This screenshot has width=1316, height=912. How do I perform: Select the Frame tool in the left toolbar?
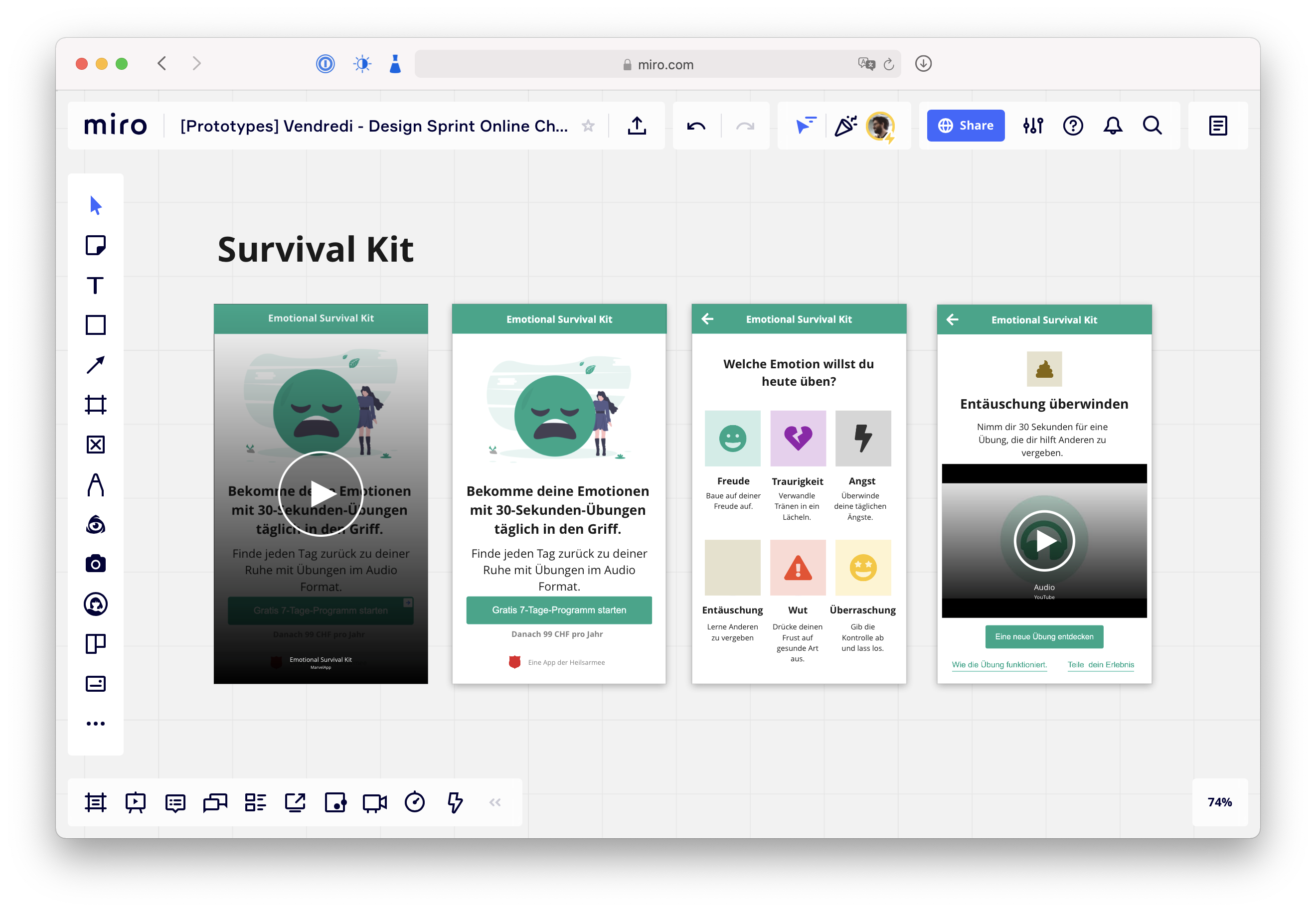[96, 405]
